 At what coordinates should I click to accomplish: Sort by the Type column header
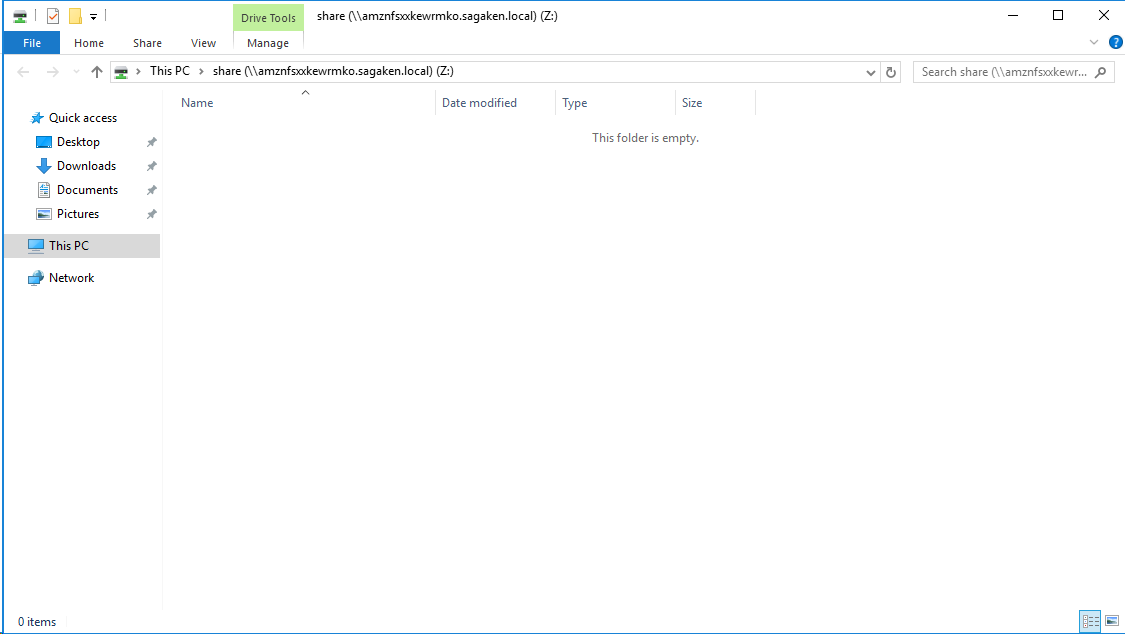pos(616,103)
